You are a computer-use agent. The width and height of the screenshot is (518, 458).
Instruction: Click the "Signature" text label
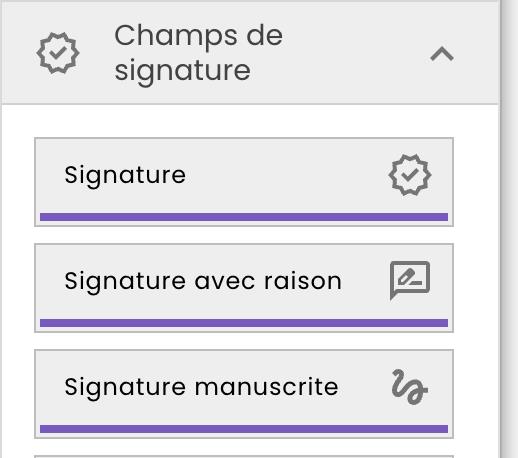click(x=125, y=176)
